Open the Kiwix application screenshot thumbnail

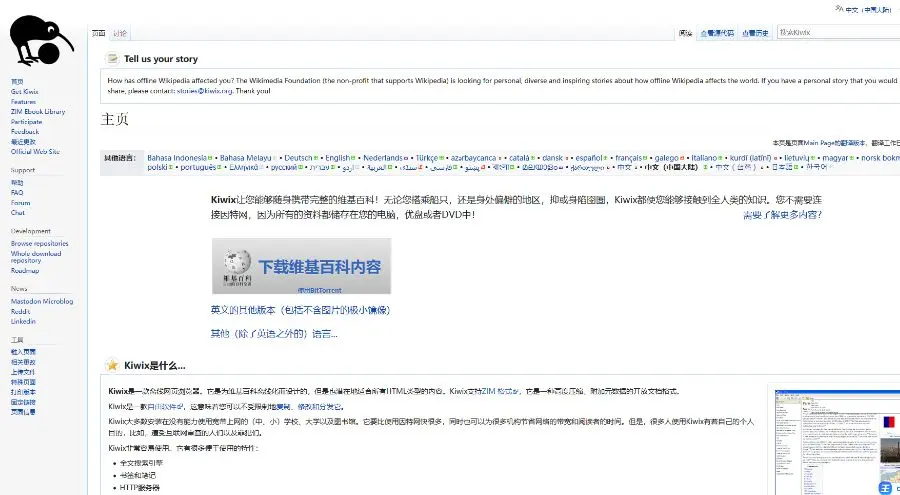point(837,442)
